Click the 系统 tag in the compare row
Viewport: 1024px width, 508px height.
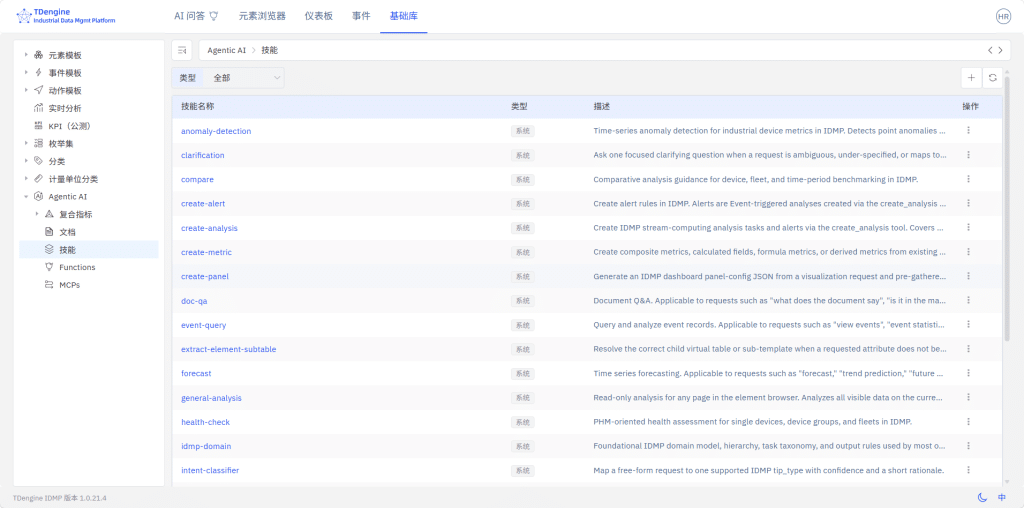(522, 180)
